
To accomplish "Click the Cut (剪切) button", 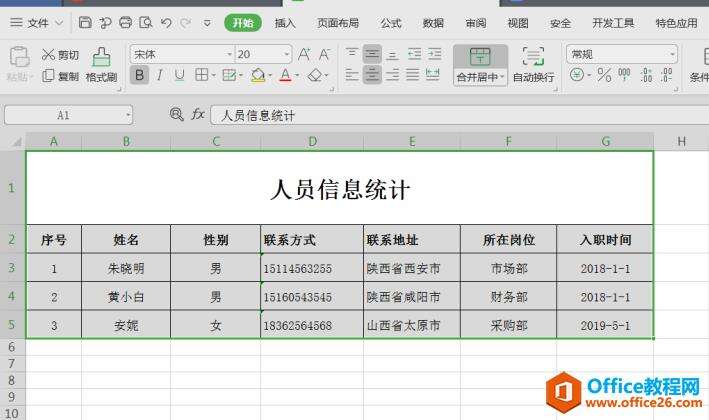I will pos(61,55).
